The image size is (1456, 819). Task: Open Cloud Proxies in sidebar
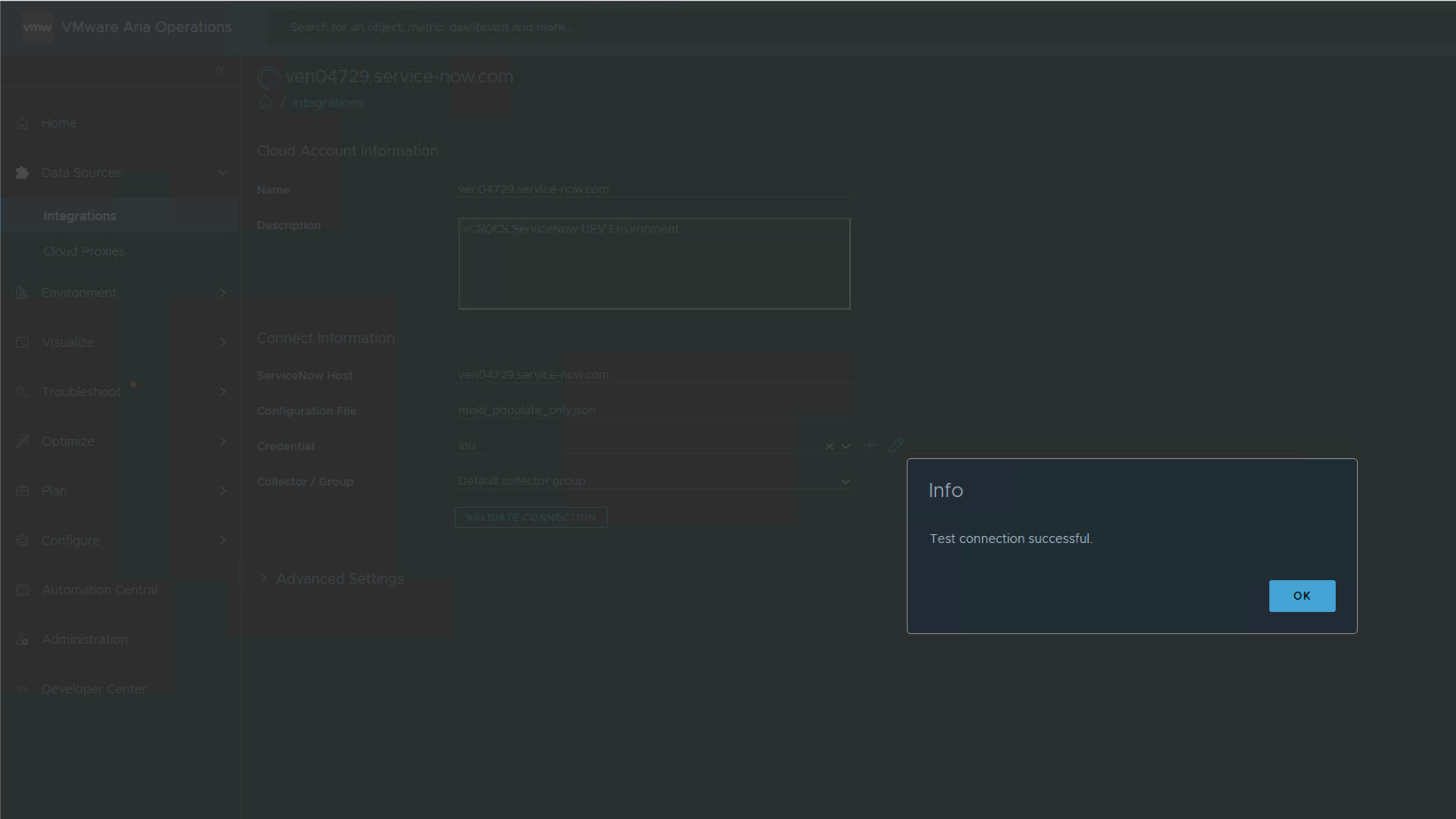(x=84, y=252)
